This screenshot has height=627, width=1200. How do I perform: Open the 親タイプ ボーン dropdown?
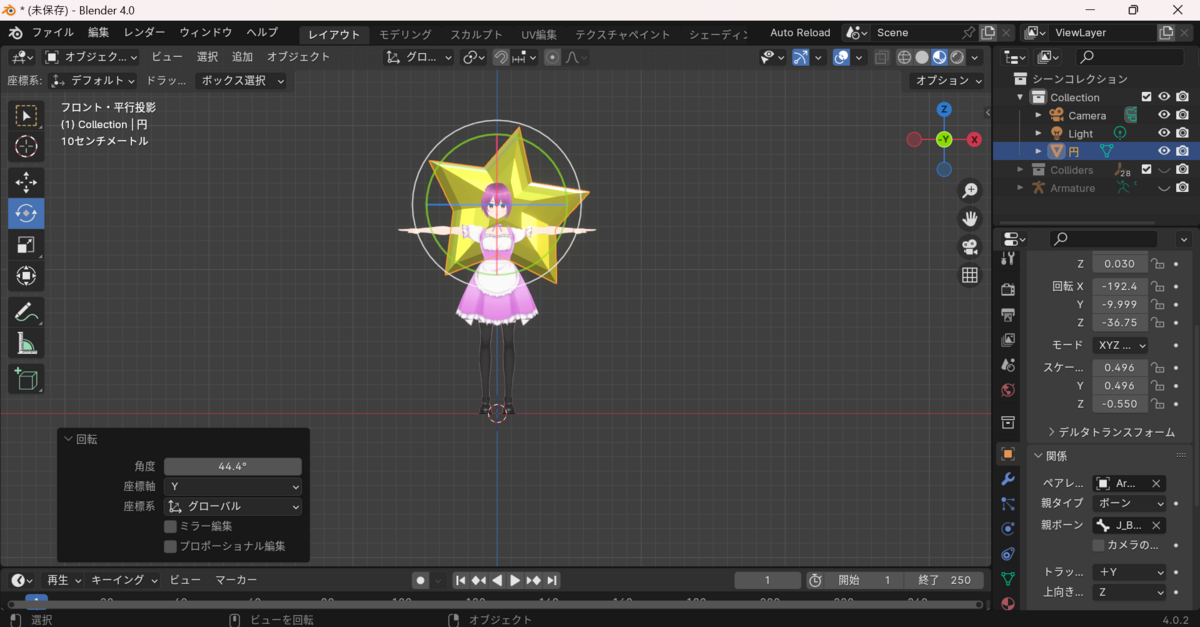click(1129, 503)
